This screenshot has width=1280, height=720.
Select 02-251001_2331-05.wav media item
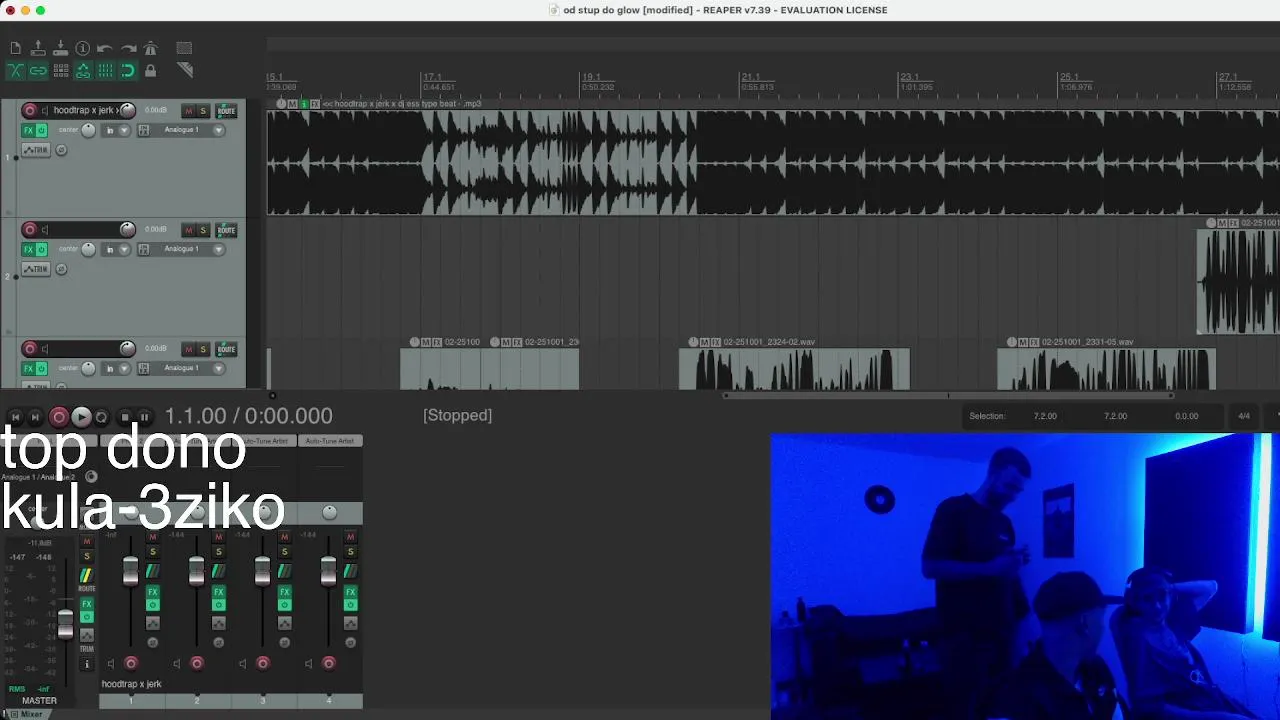pyautogui.click(x=1107, y=369)
